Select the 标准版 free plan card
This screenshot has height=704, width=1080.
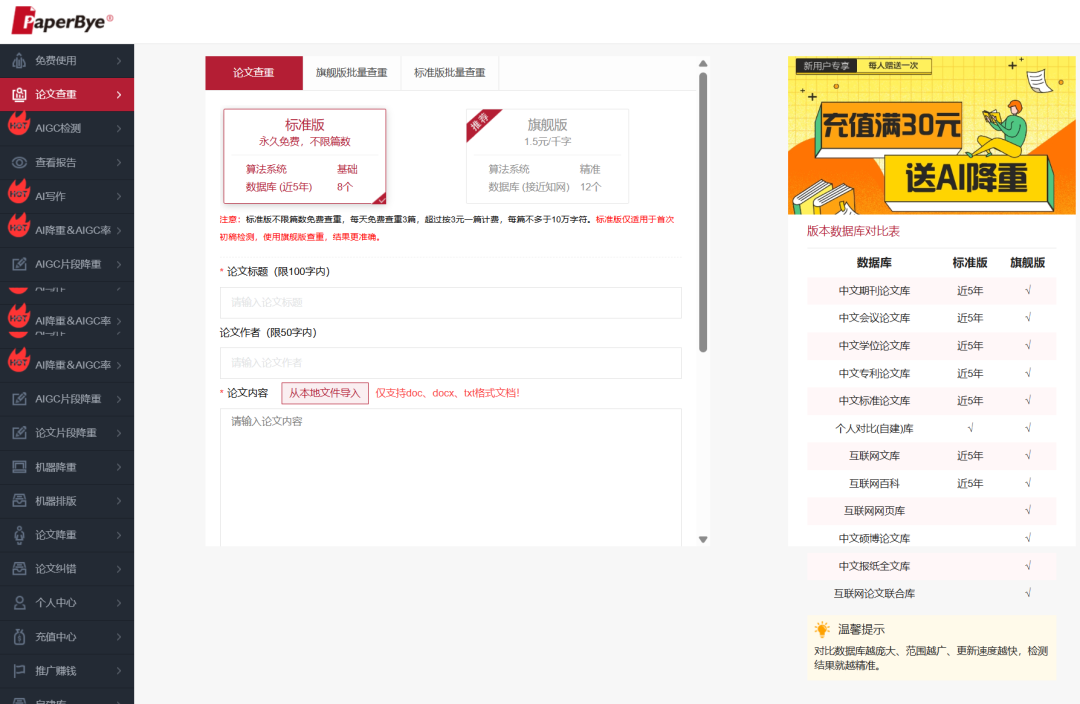(304, 155)
